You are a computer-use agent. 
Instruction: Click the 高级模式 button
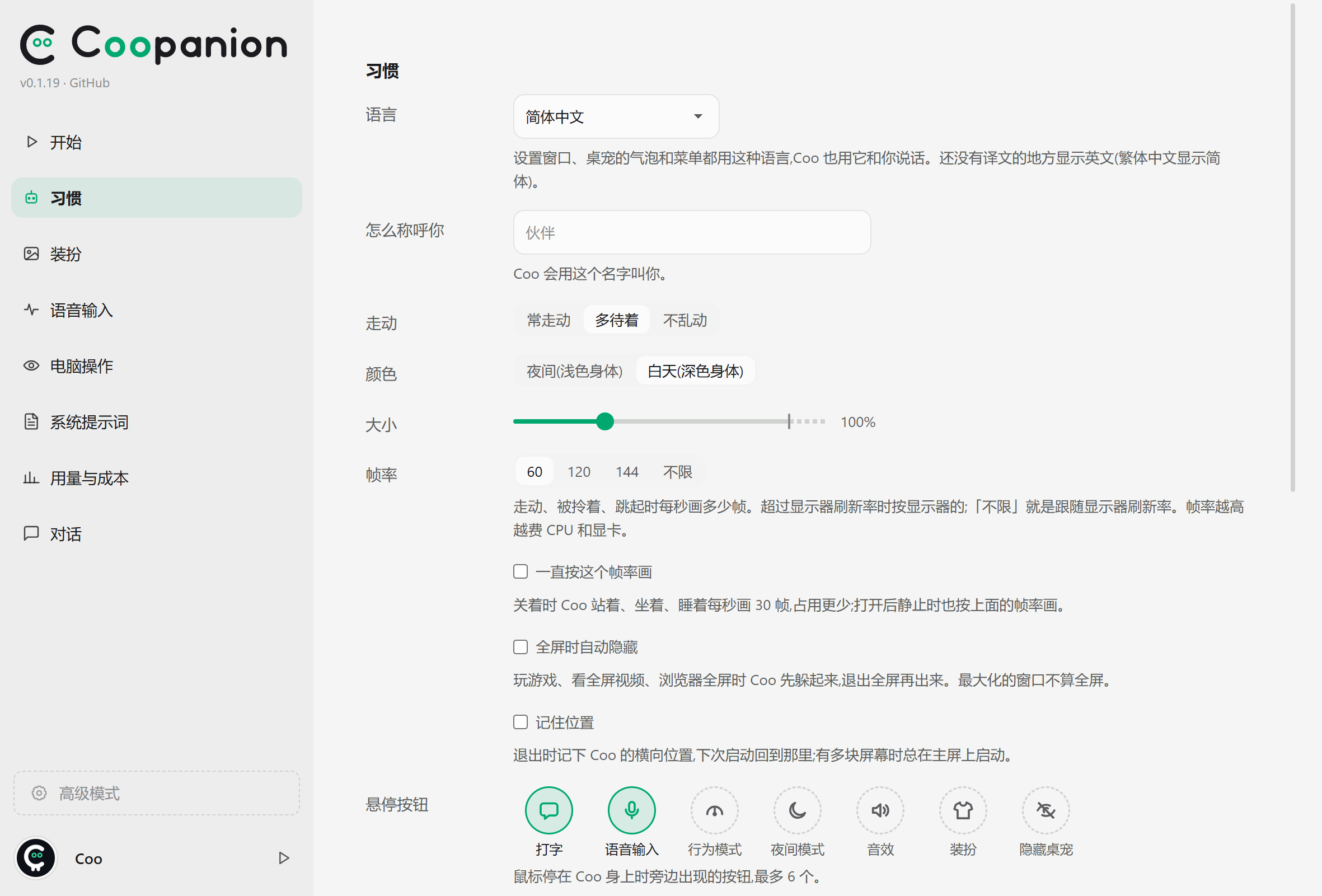(x=156, y=793)
